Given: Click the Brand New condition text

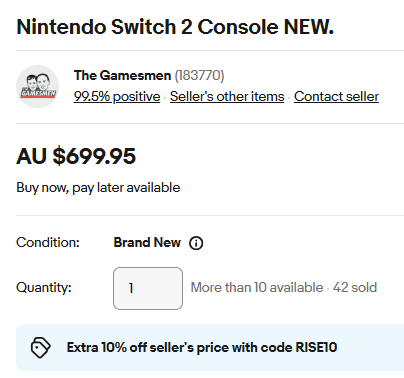Looking at the screenshot, I should pos(147,242).
